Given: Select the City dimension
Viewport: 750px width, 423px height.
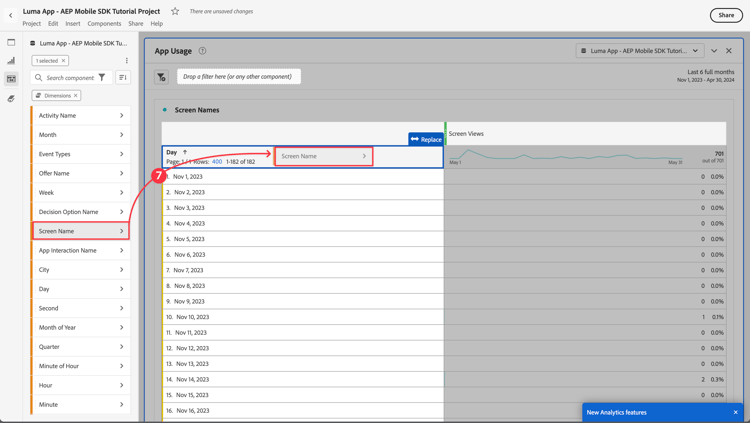Looking at the screenshot, I should coord(80,270).
